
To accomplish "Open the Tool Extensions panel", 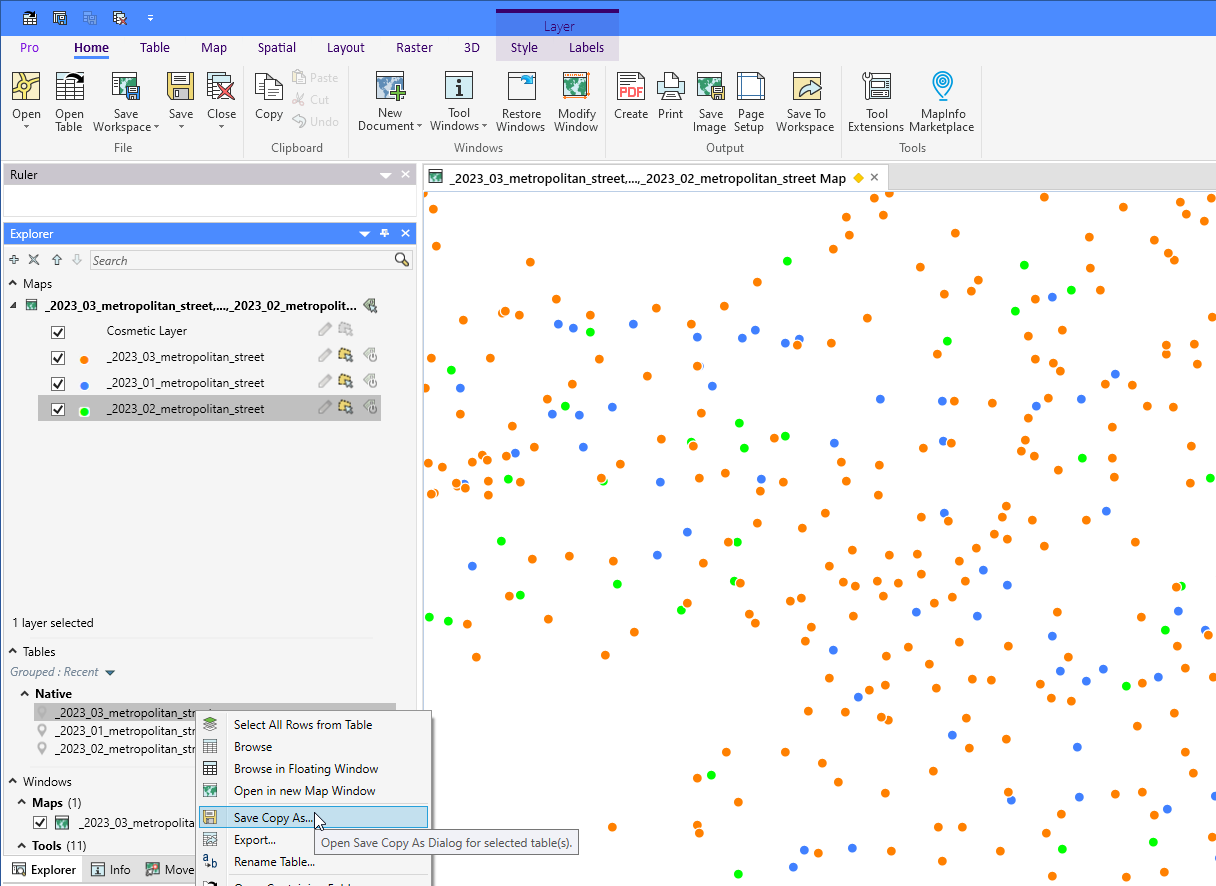I will click(x=876, y=100).
